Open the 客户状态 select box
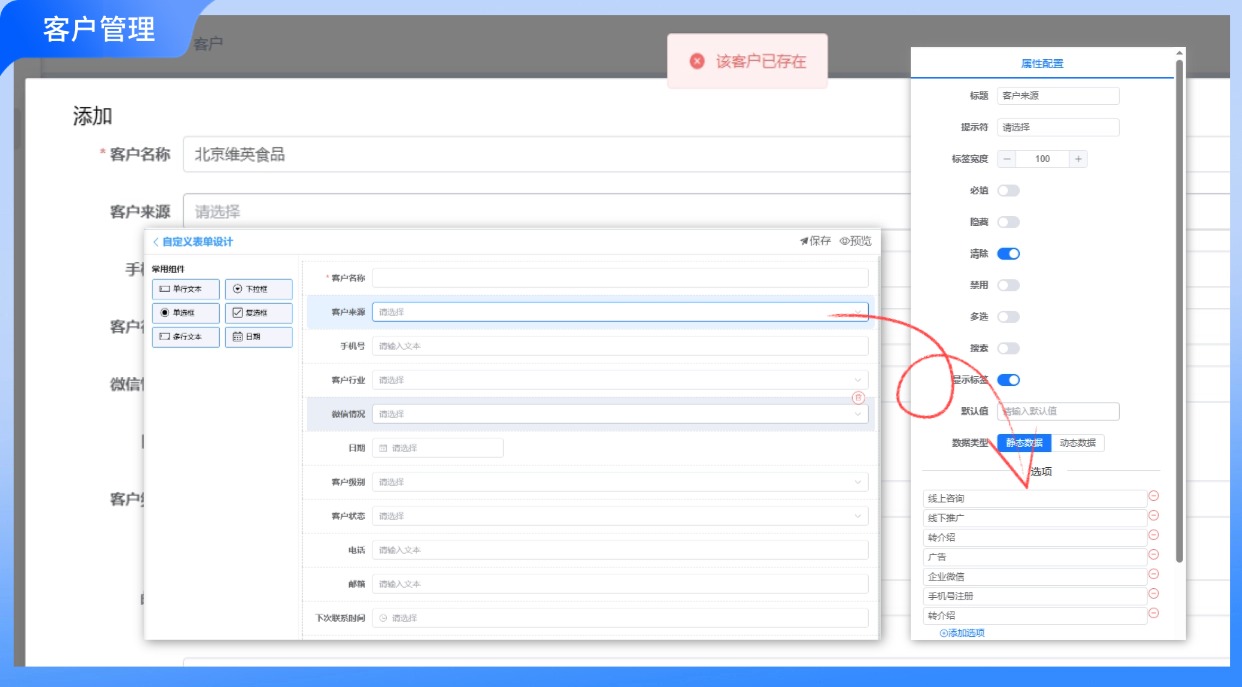 619,516
